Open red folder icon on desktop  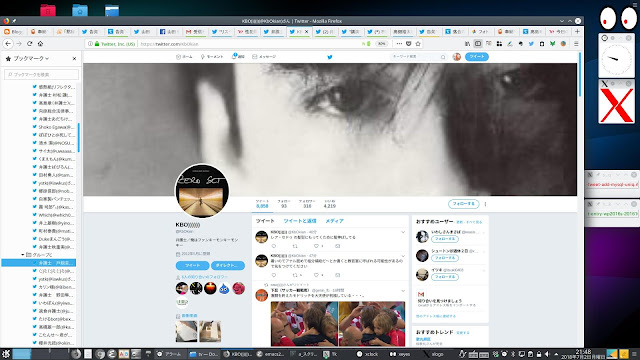(48, 11)
